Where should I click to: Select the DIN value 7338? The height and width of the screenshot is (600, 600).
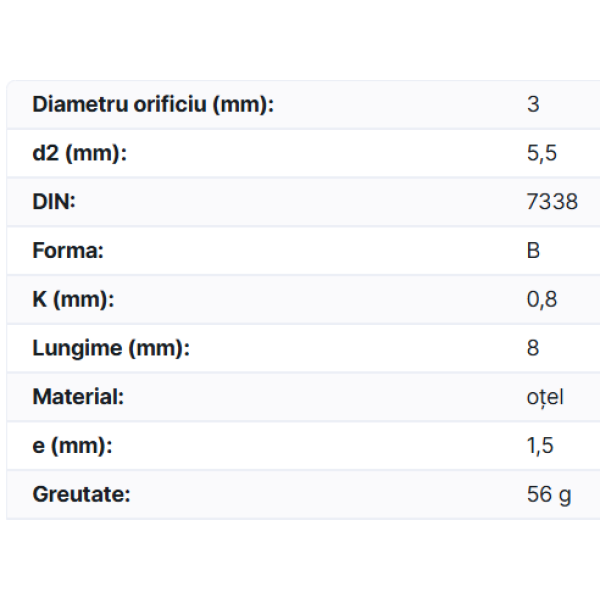(x=552, y=201)
